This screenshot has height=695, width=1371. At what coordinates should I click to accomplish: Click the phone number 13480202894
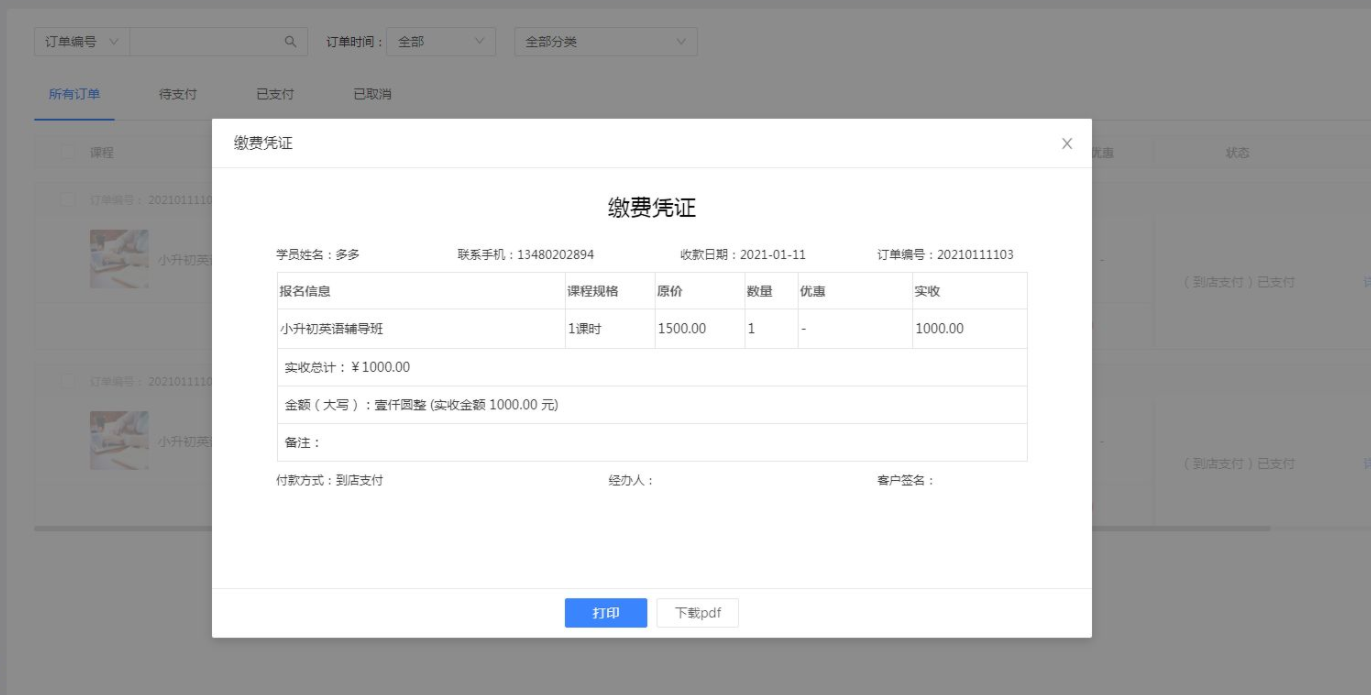[555, 255]
